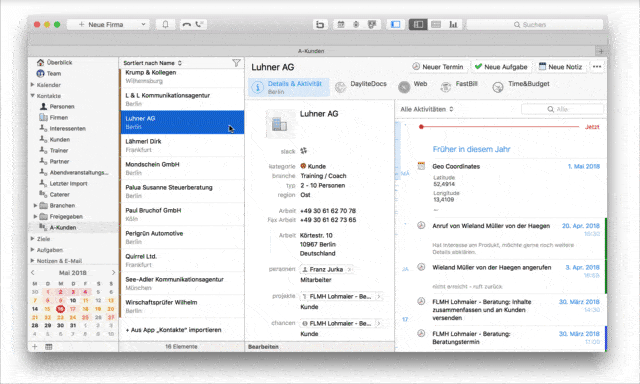
Task: Click the + Neue Firma button
Action: (x=102, y=24)
